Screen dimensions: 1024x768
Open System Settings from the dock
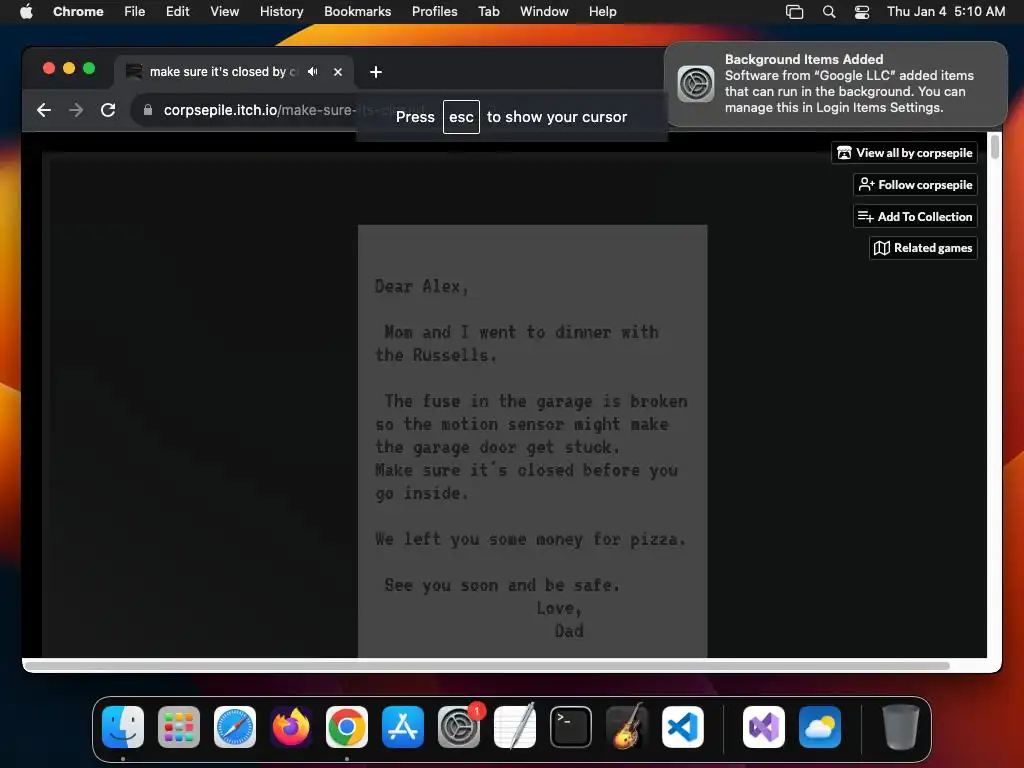[x=458, y=727]
